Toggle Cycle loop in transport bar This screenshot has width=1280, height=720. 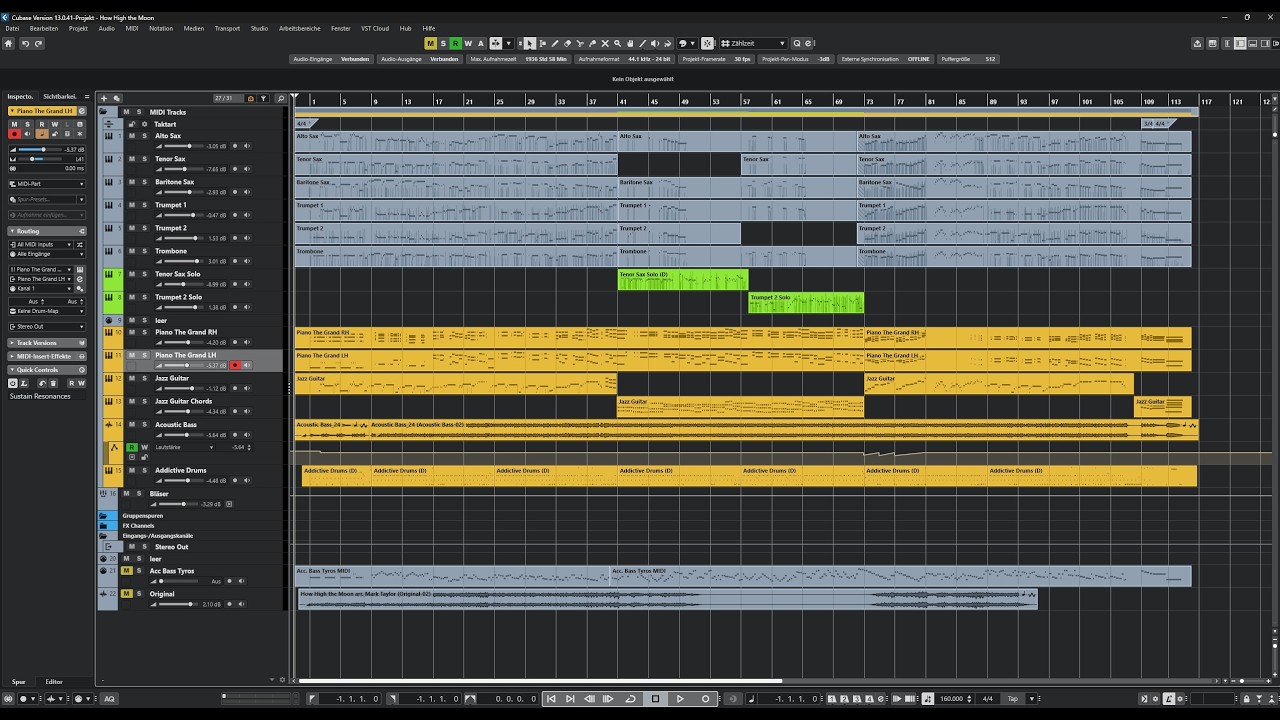coord(631,699)
